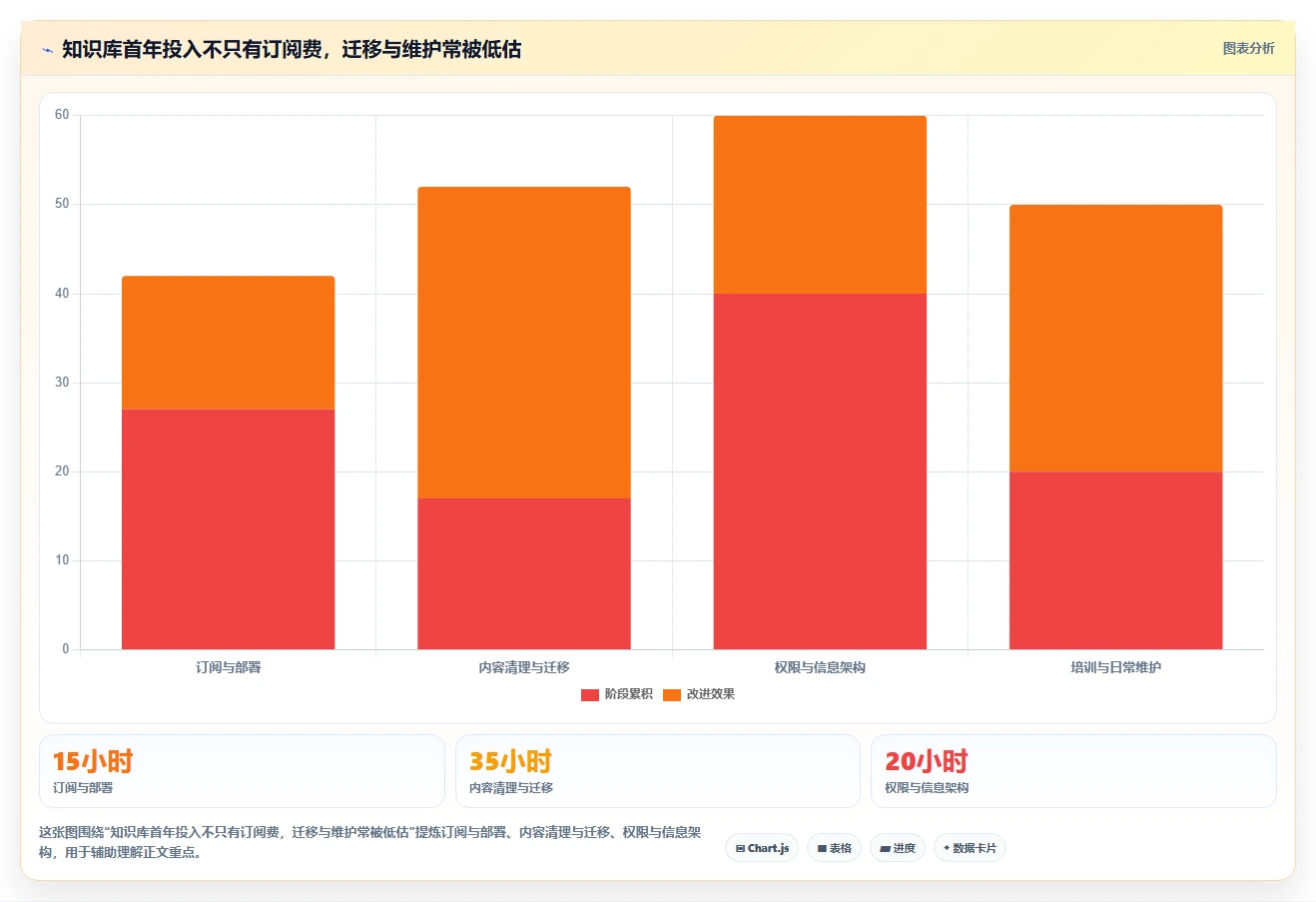Toggle the 阶段累积 legend red swatch
This screenshot has height=902, width=1316.
pyautogui.click(x=590, y=695)
